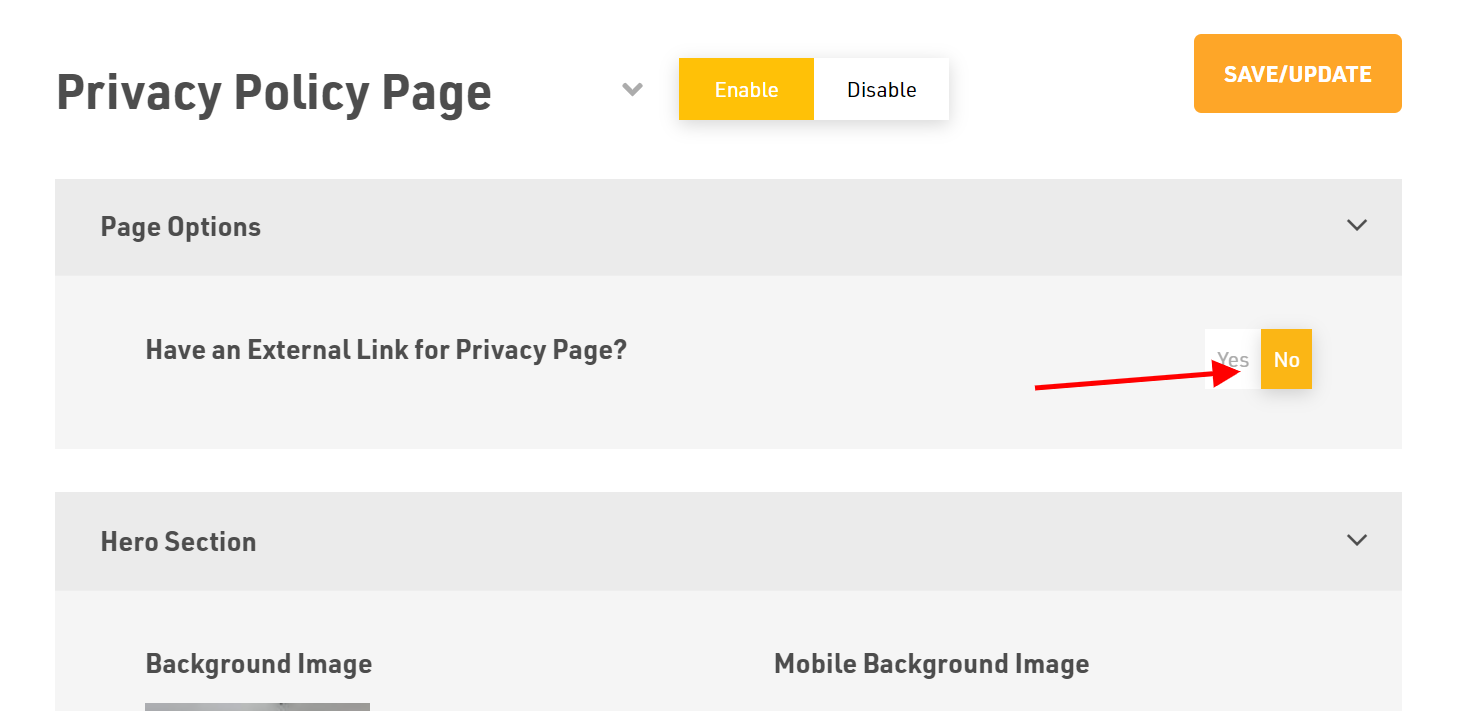Viewport: 1462px width, 711px height.
Task: Choose Yes for external privacy link
Action: click(x=1233, y=359)
